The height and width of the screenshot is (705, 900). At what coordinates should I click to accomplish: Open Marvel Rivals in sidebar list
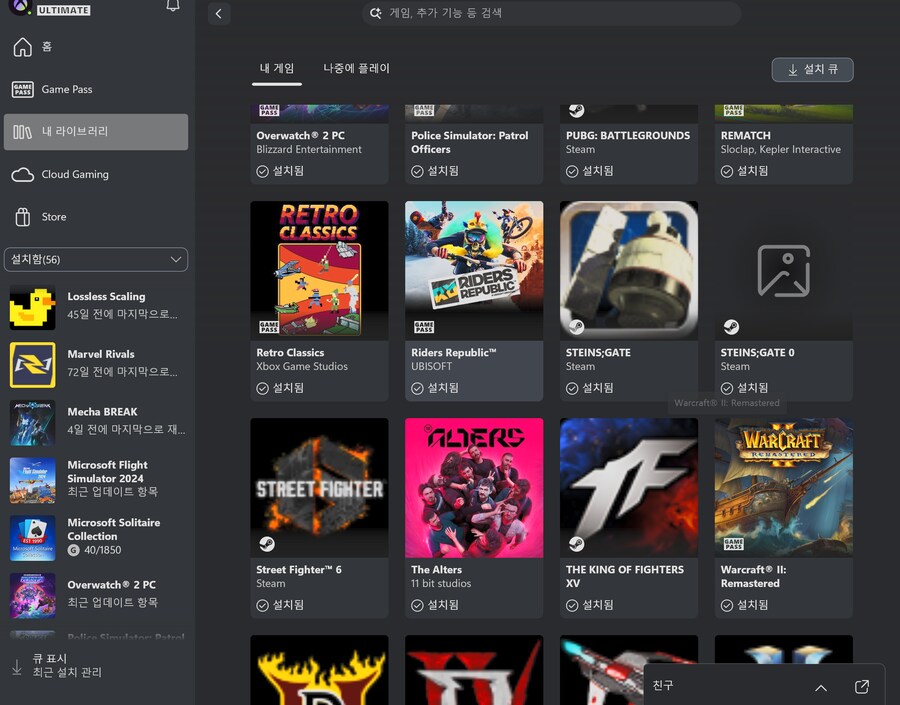[x=95, y=365]
